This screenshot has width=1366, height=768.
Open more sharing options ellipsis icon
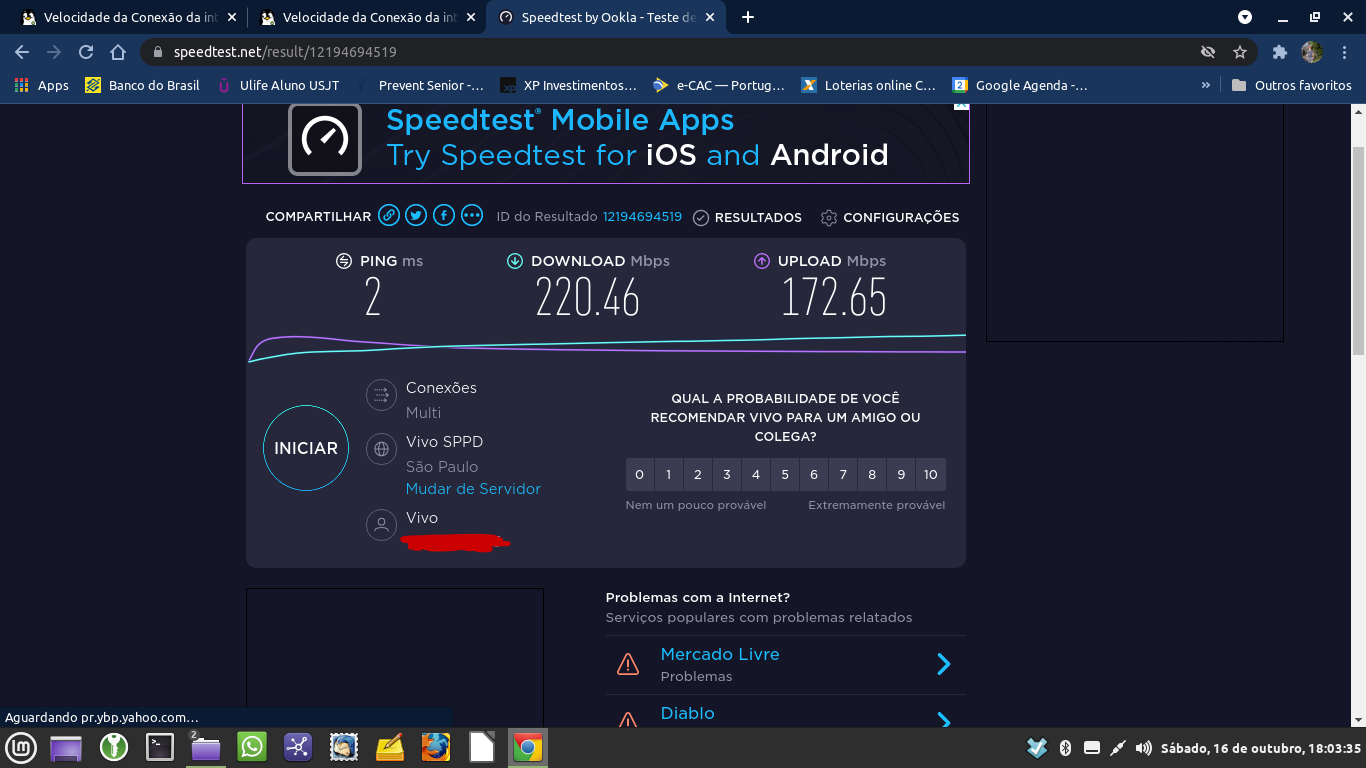[472, 215]
